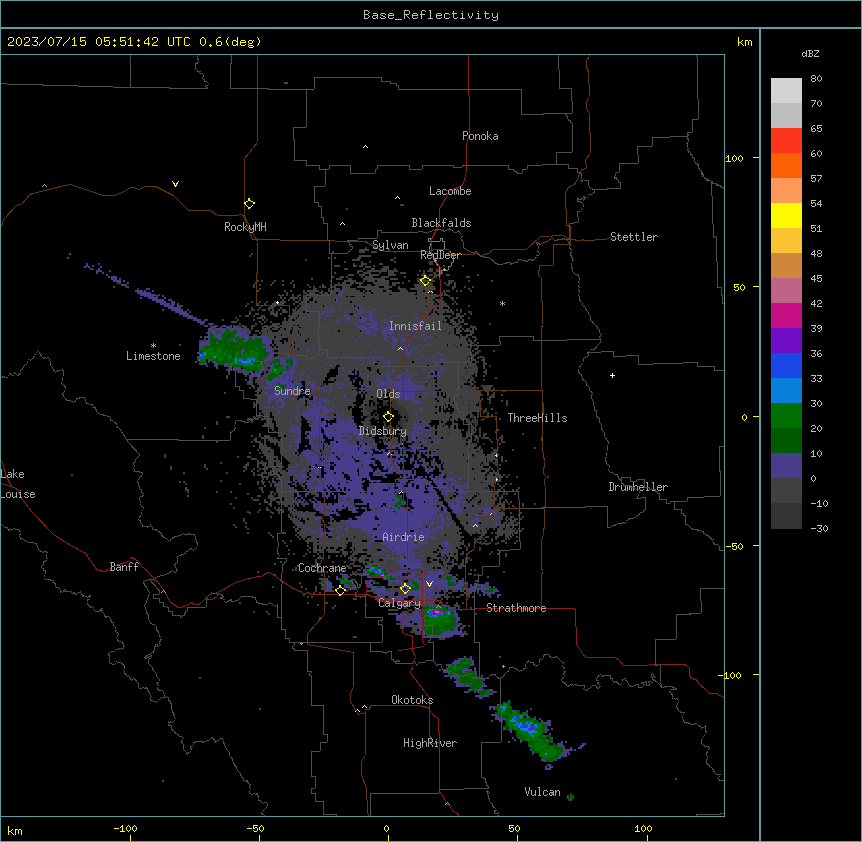
Task: Click the Limestone label
Action: click(x=153, y=356)
